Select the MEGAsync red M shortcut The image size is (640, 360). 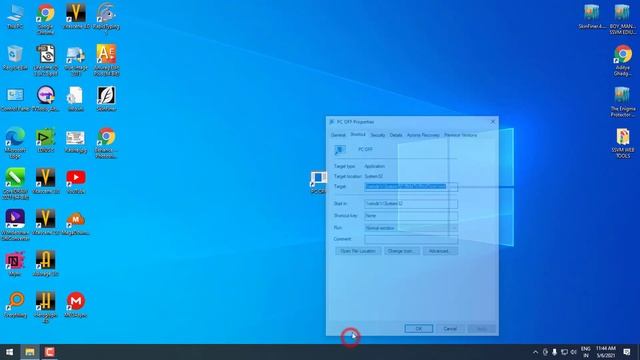76,305
